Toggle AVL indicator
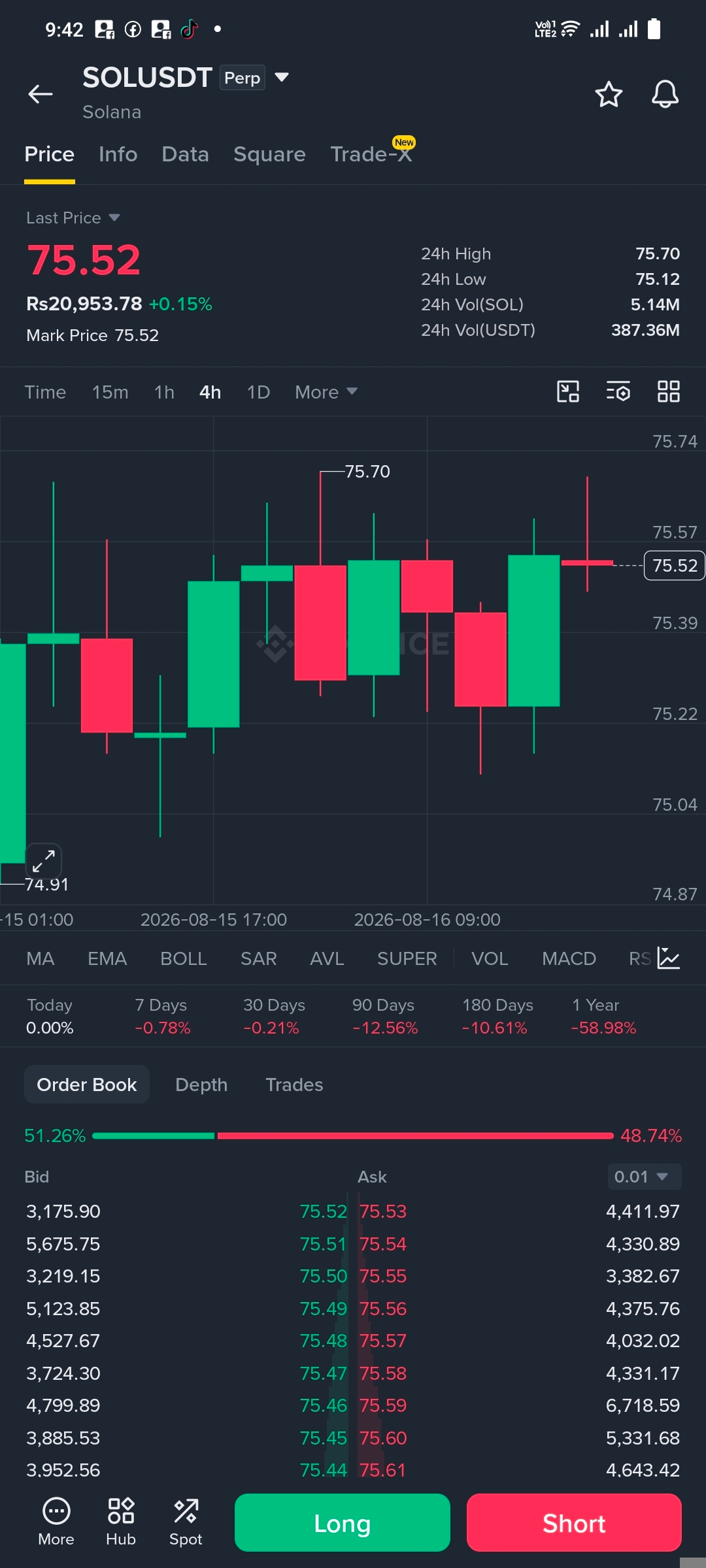The width and height of the screenshot is (706, 1568). (327, 958)
